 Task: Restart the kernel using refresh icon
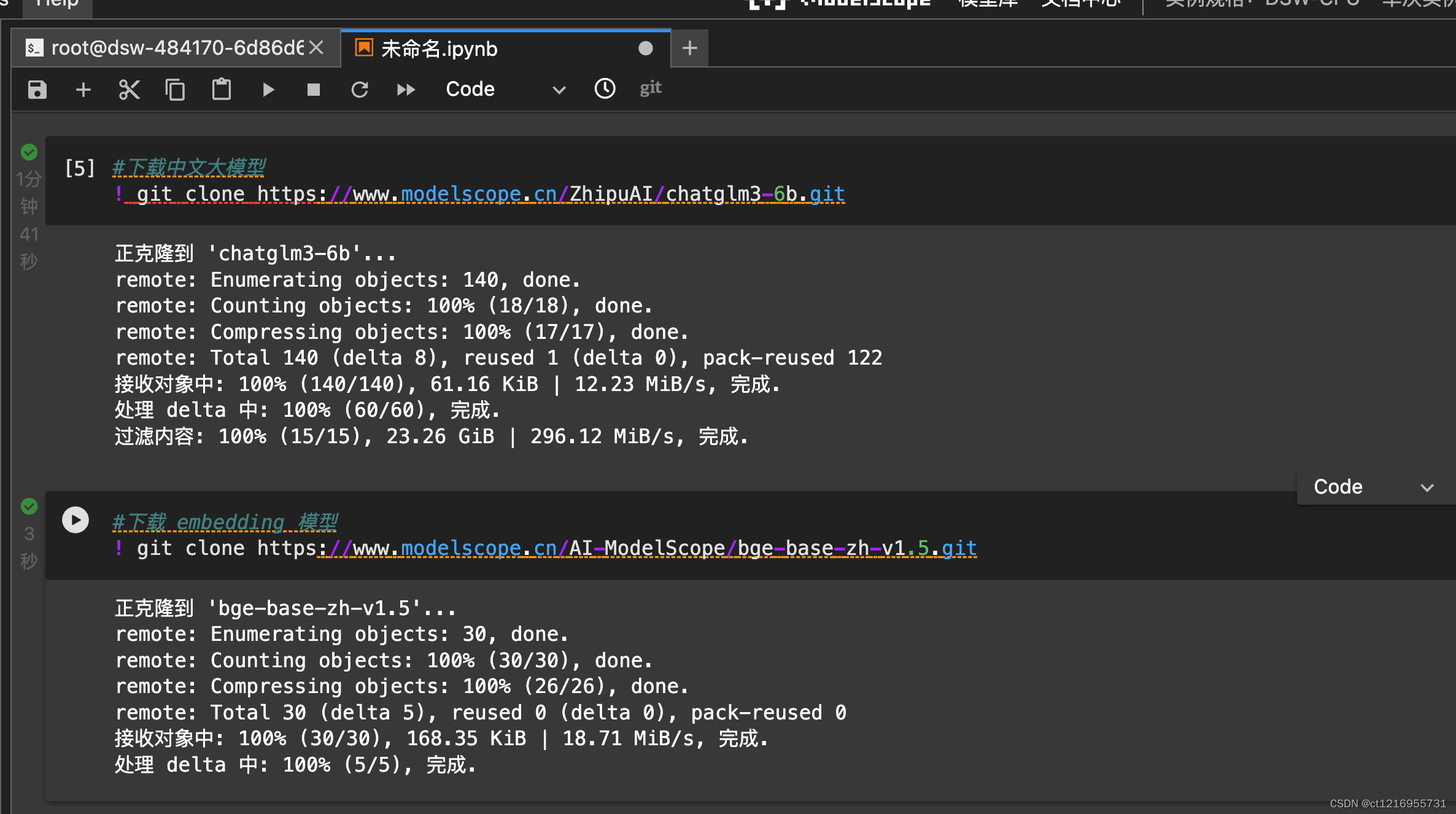click(x=360, y=89)
